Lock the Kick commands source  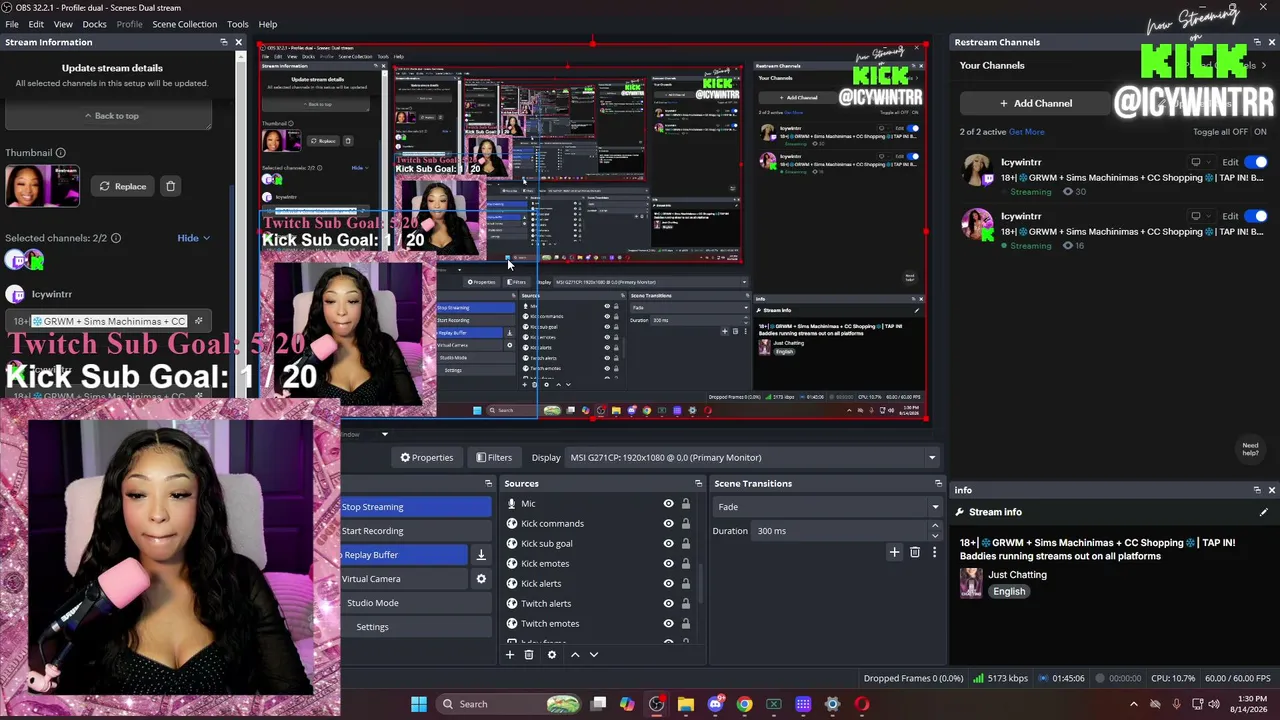point(685,524)
